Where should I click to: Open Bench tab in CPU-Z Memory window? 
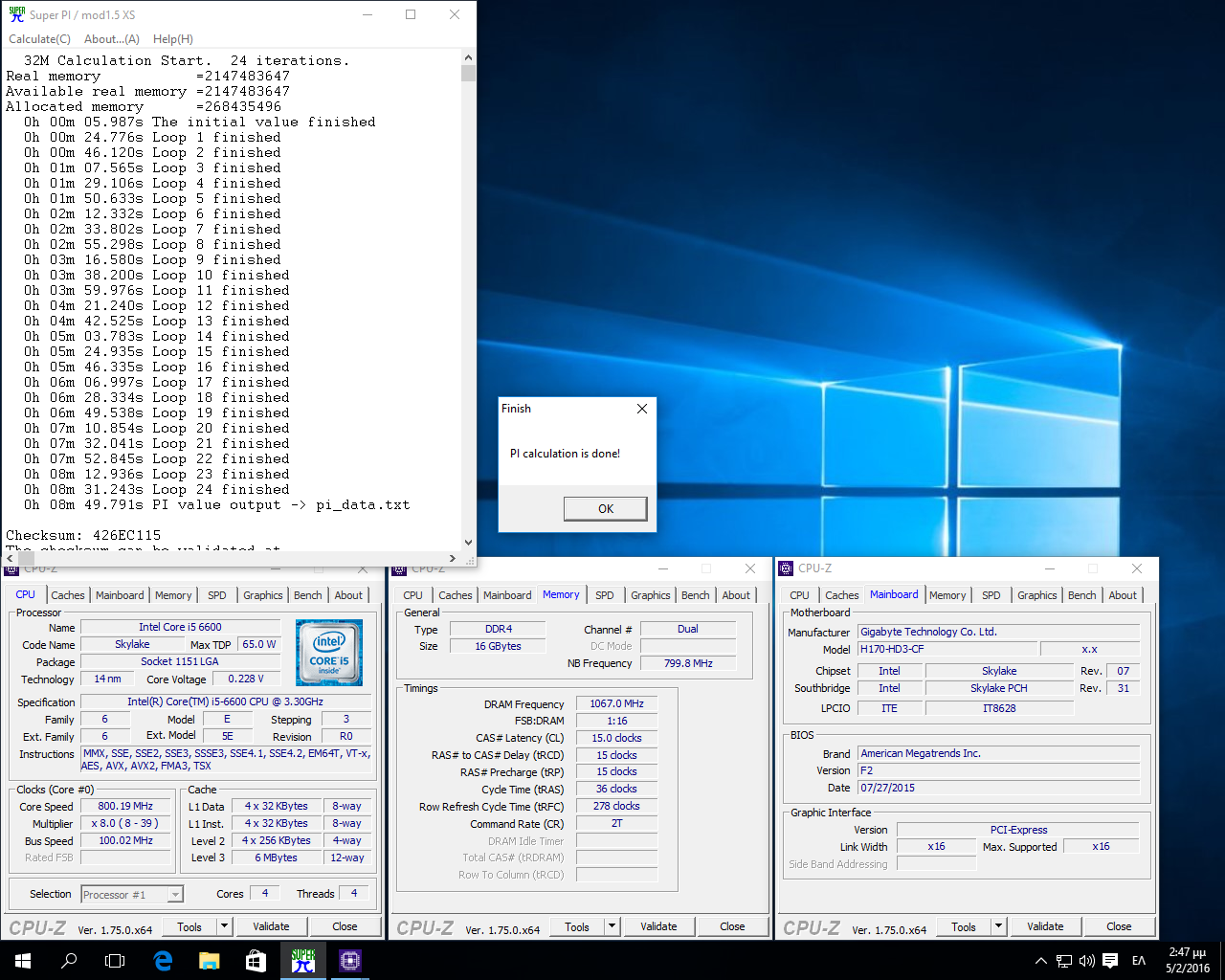[696, 595]
